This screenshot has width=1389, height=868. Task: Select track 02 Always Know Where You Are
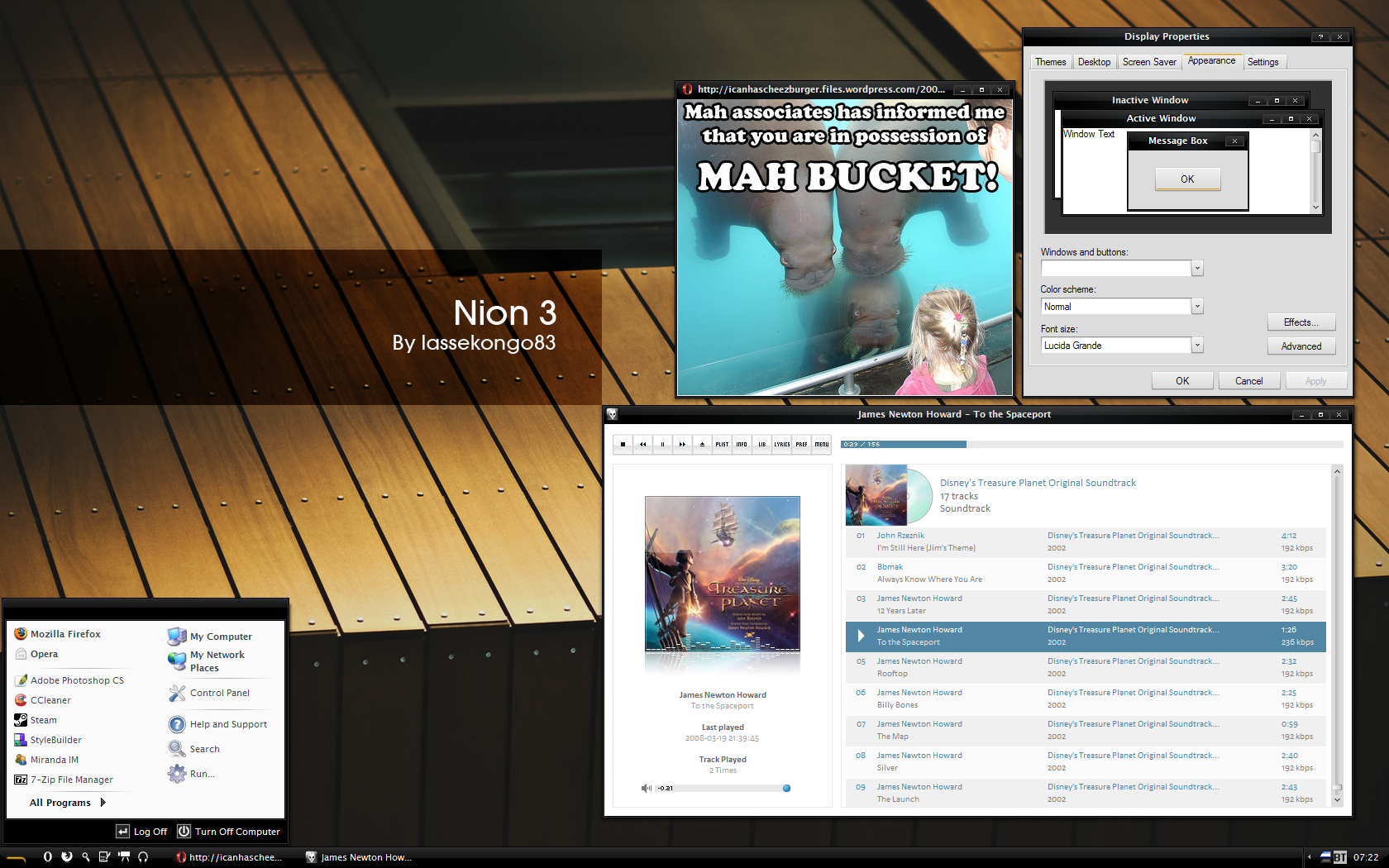(x=1086, y=573)
